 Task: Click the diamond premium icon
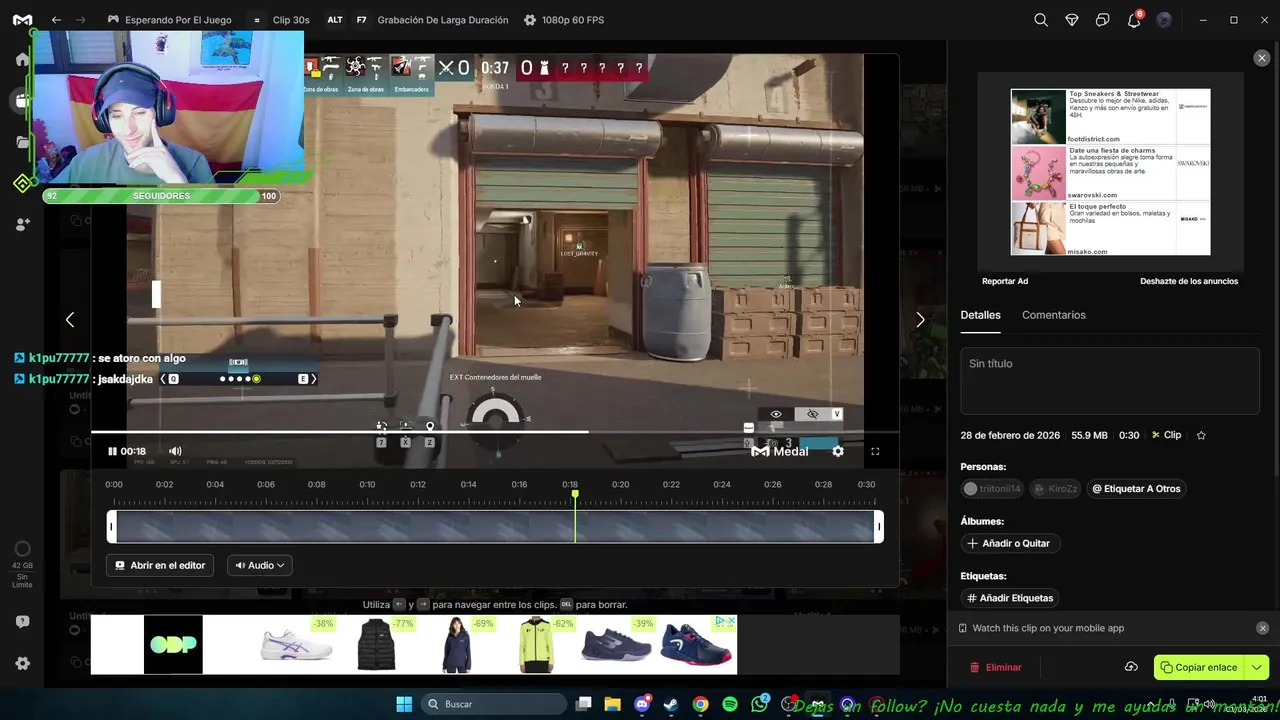1072,20
